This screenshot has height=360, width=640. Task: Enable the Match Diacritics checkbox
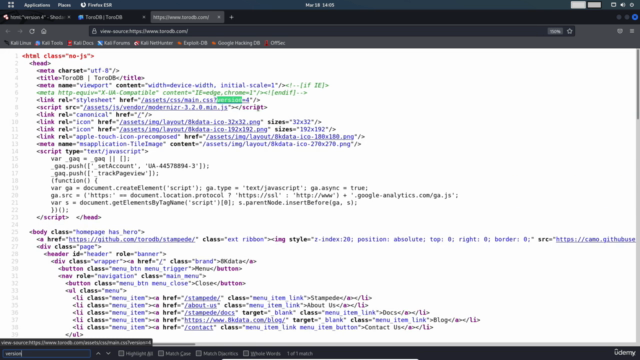[x=199, y=353]
